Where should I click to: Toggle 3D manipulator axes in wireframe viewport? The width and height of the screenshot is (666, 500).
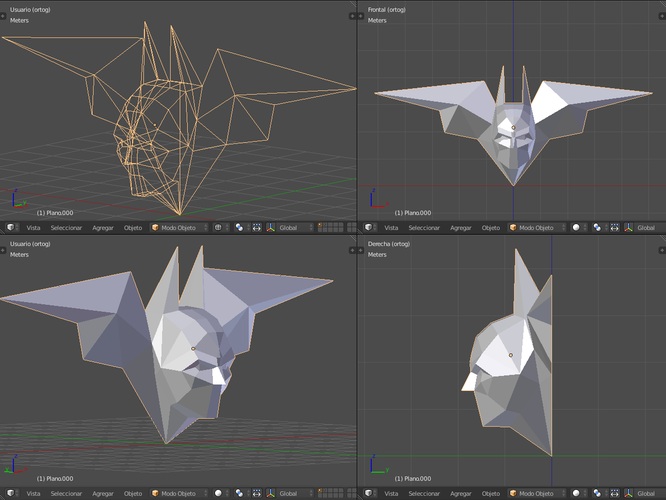[271, 228]
